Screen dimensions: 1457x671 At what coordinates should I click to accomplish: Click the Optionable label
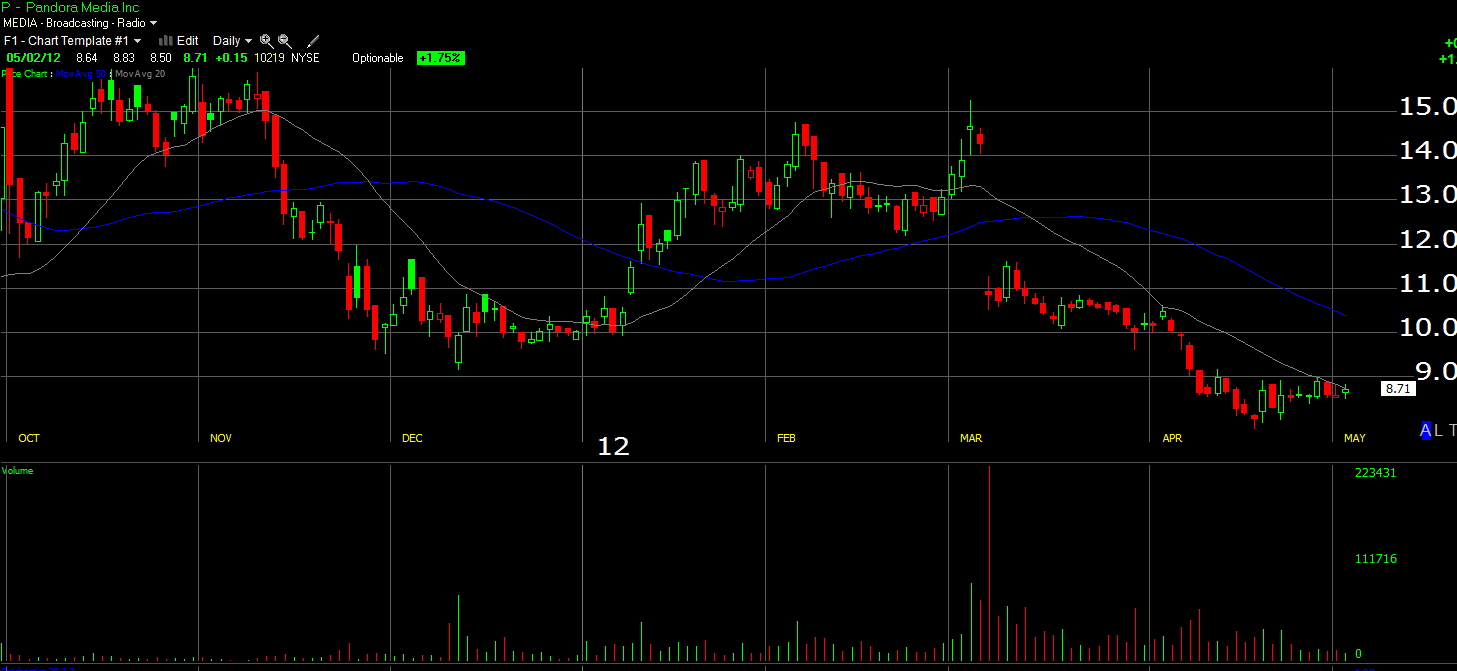378,58
